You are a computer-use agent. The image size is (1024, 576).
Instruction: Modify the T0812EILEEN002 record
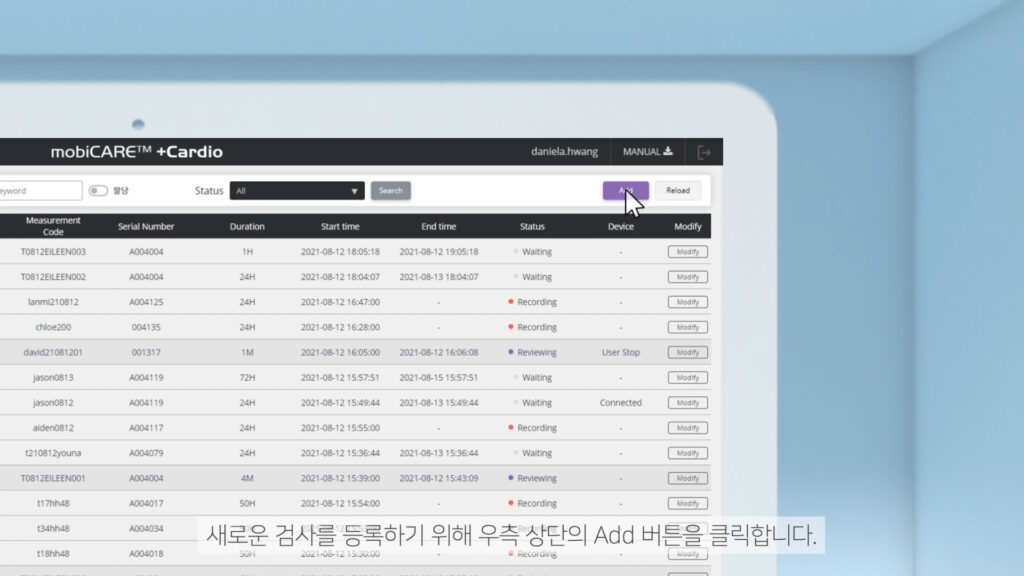[x=688, y=277]
